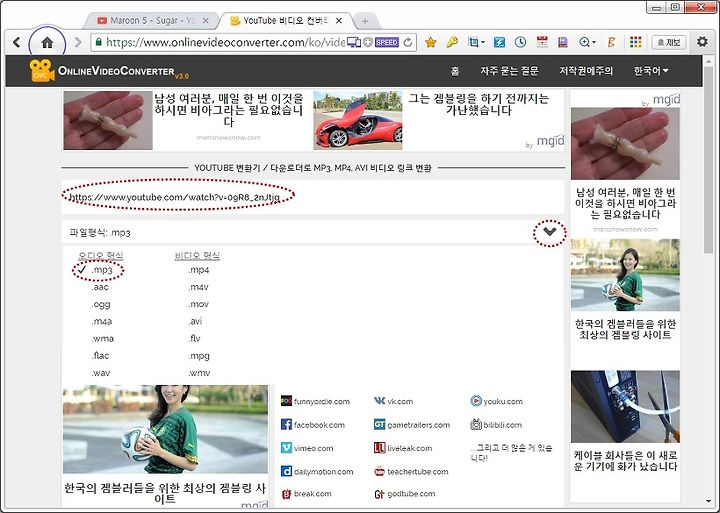Open the colorful apps grid icon
The width and height of the screenshot is (720, 513).
(x=636, y=42)
